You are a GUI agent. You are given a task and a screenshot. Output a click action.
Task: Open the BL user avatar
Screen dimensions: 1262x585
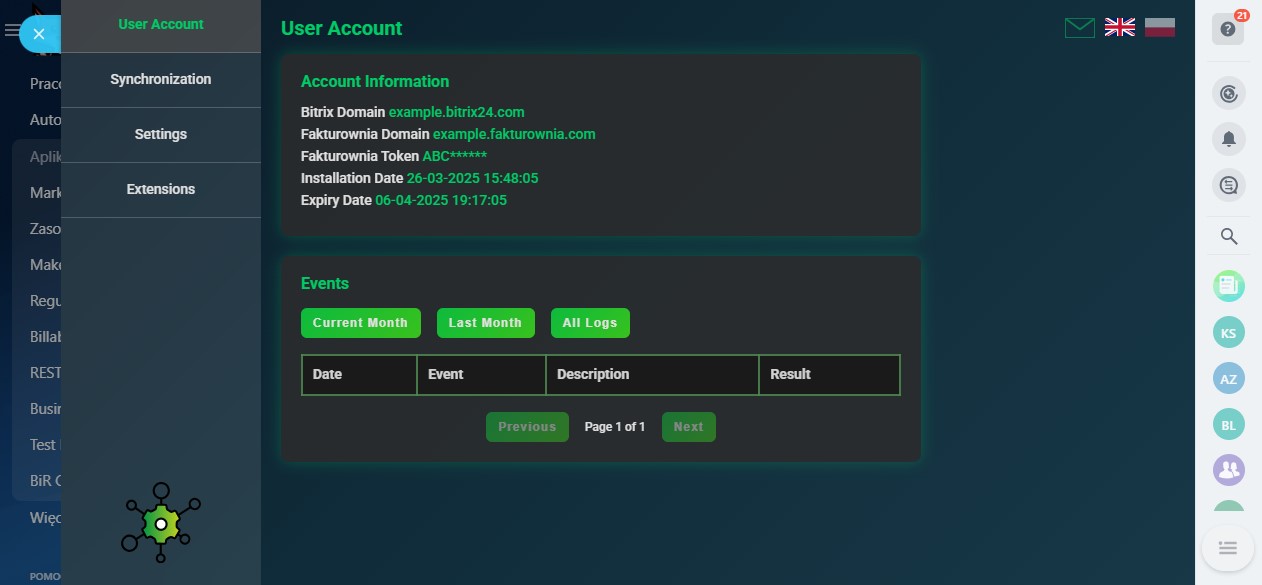point(1229,425)
